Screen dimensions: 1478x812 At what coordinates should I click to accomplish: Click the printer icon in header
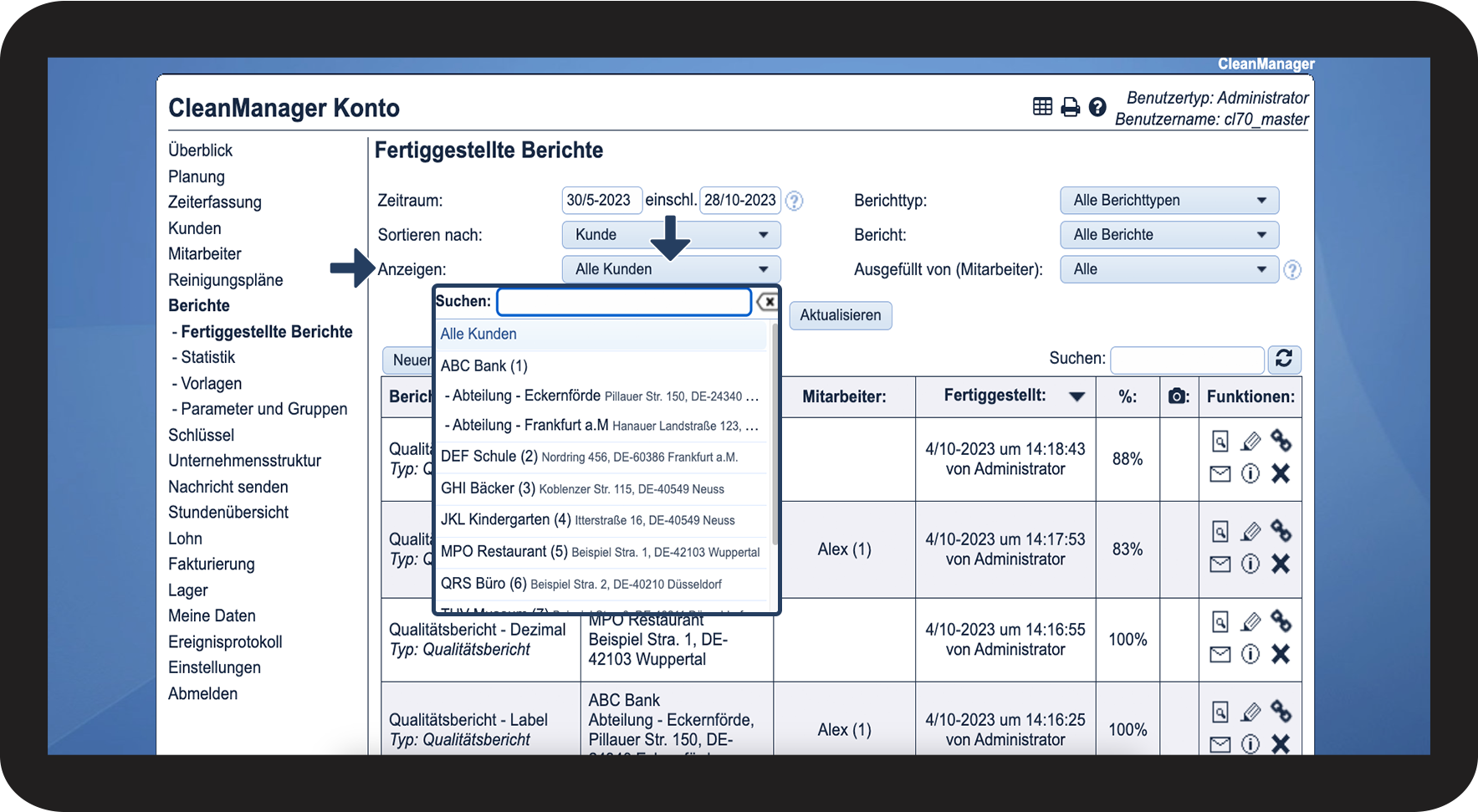click(1070, 107)
